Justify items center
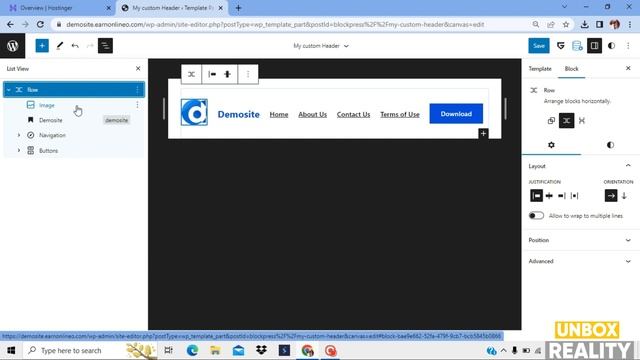Viewport: 640px width, 360px height. [549, 196]
